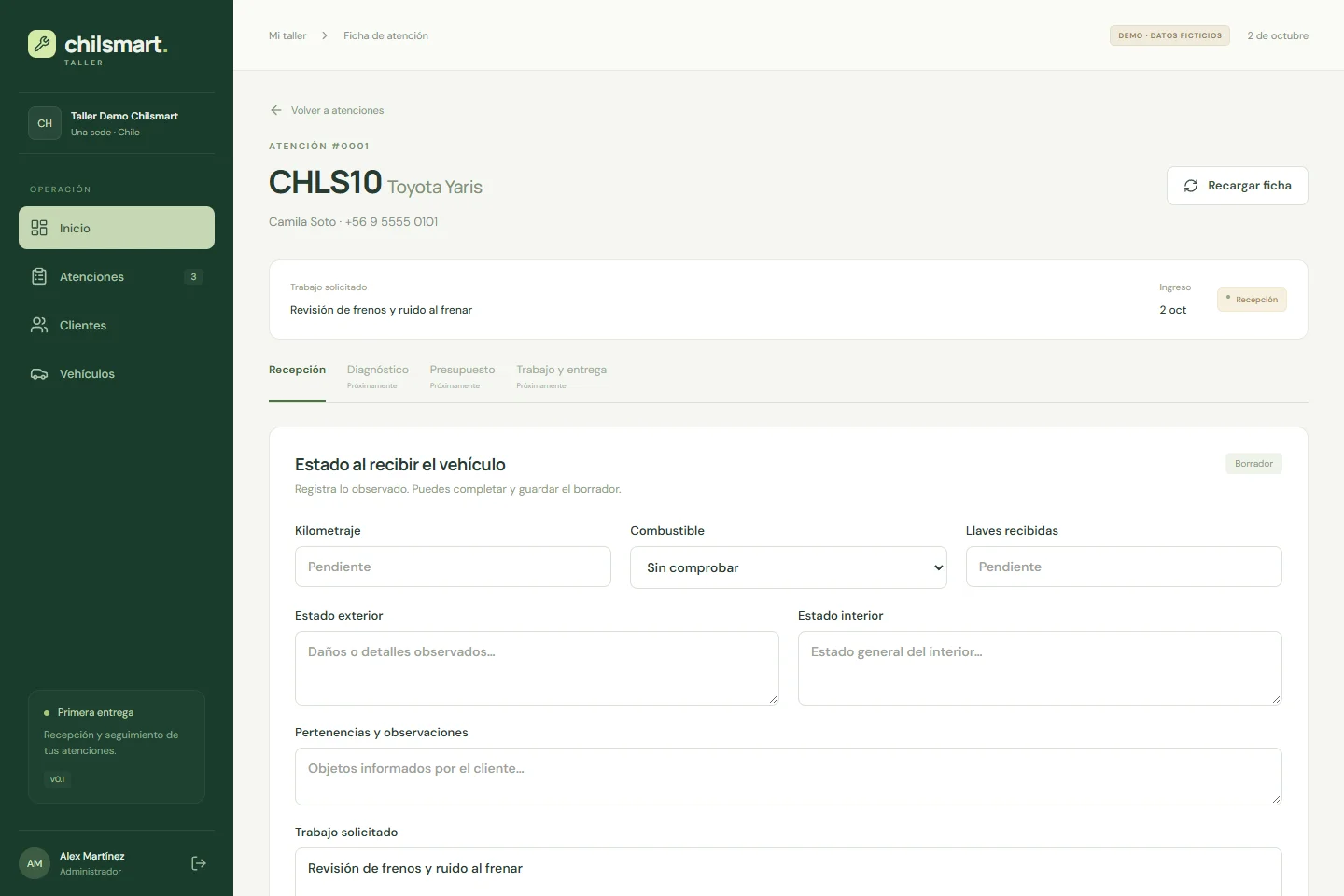
Task: Click the 2 de octubre date
Action: (x=1278, y=35)
